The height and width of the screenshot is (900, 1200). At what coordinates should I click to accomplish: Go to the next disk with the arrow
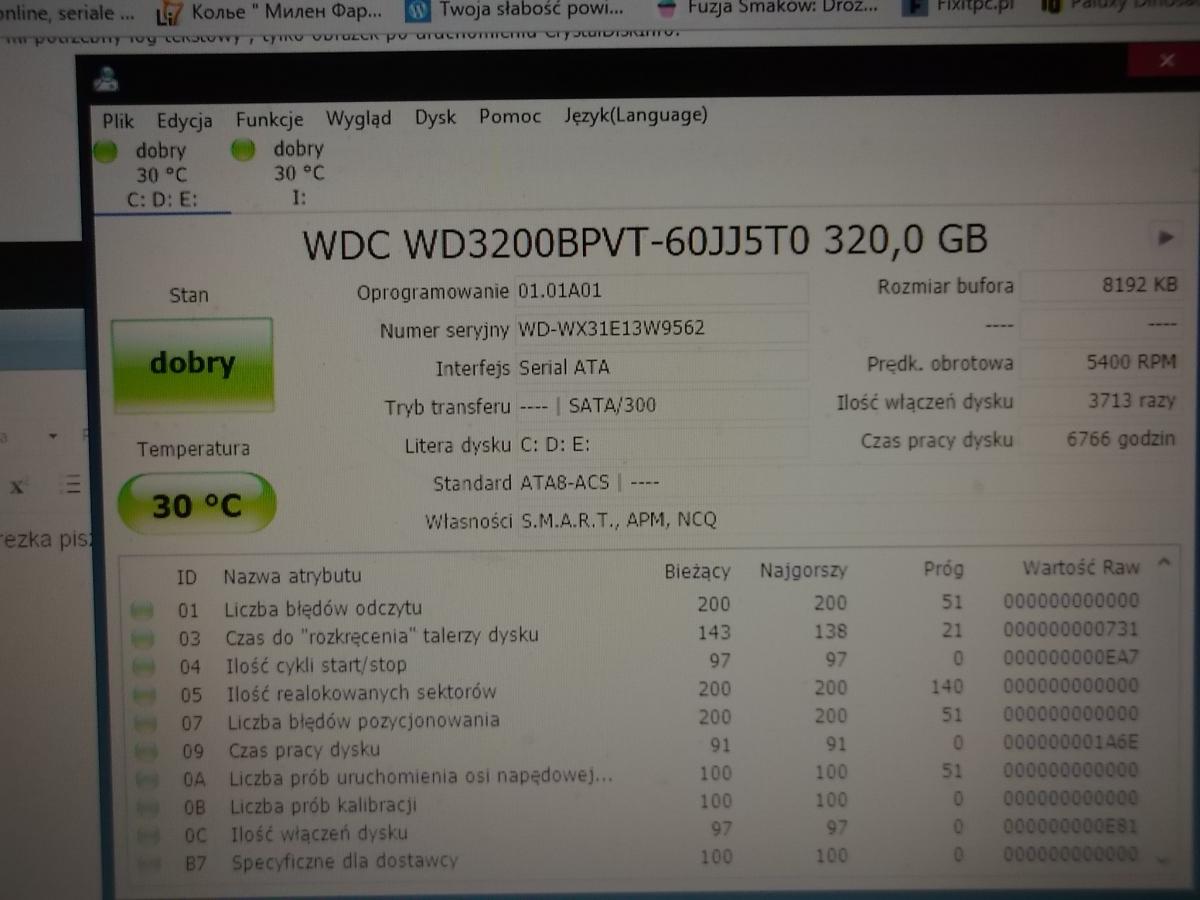pos(1165,237)
